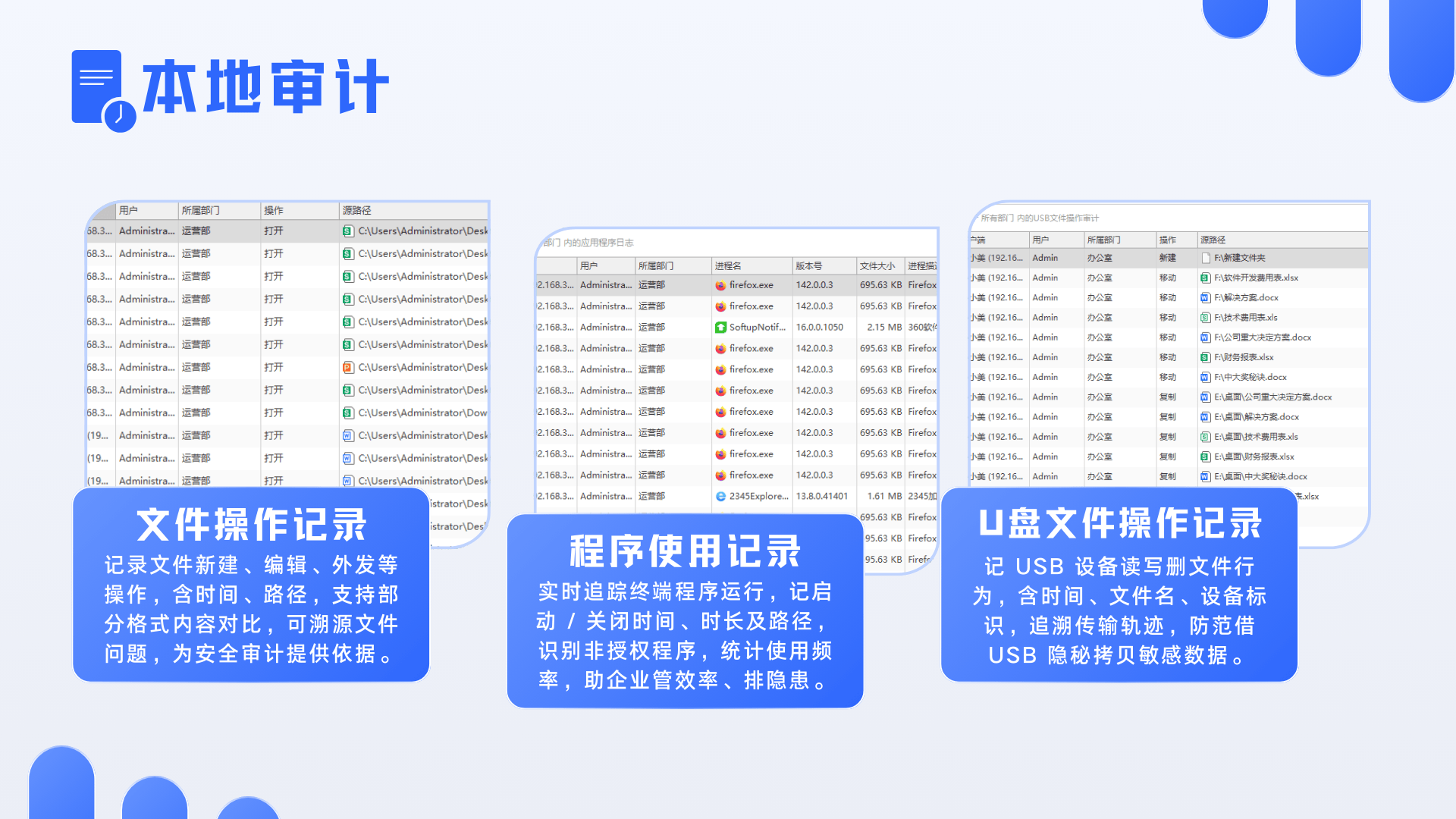The image size is (1456, 819).
Task: Click the 文件大小 column header
Action: pyautogui.click(x=878, y=265)
